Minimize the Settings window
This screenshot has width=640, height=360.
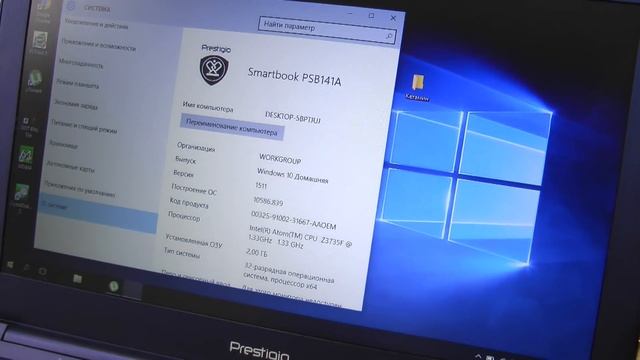tap(350, 13)
